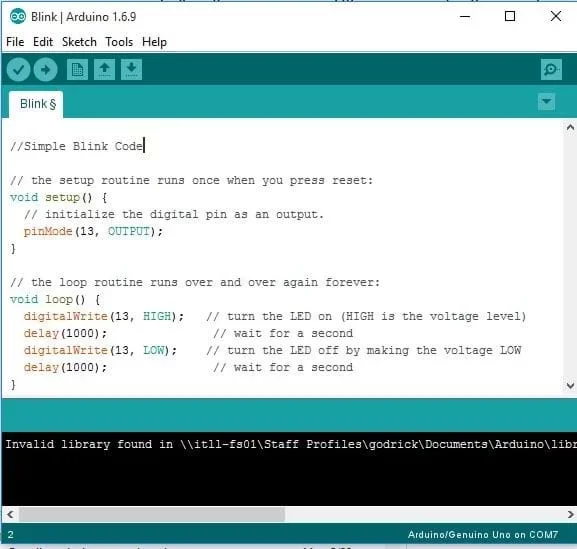577x549 pixels.
Task: Open the tab options dropdown arrow
Action: (546, 101)
